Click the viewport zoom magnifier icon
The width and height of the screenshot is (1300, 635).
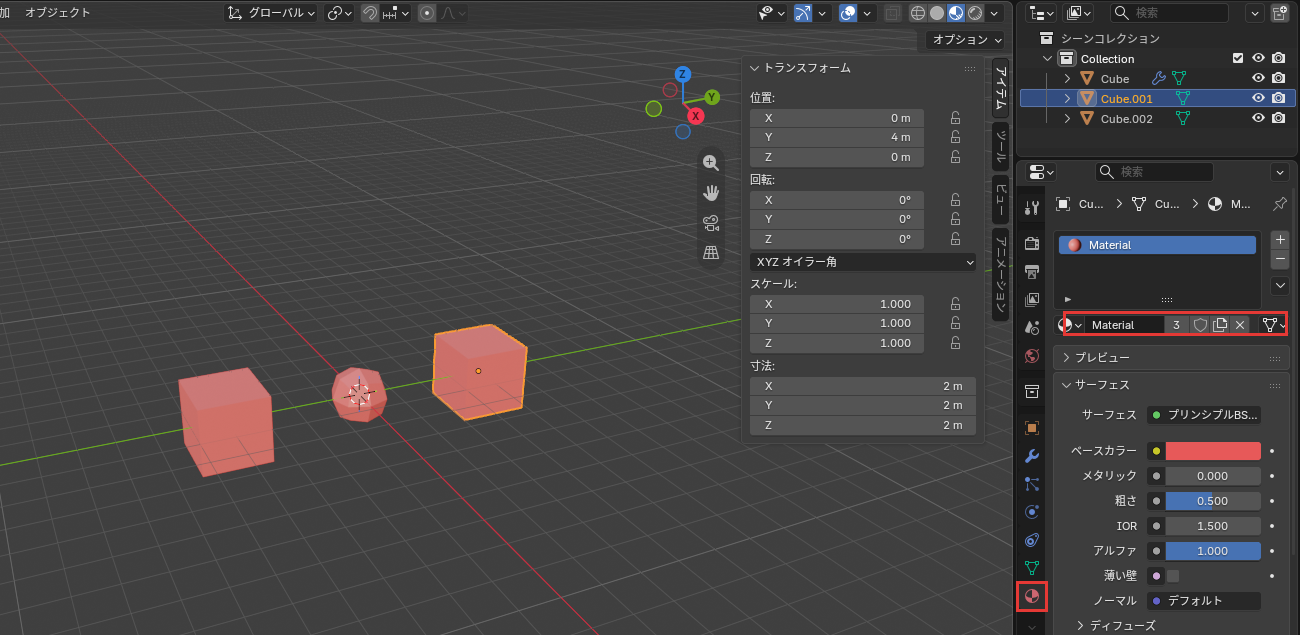coord(711,163)
